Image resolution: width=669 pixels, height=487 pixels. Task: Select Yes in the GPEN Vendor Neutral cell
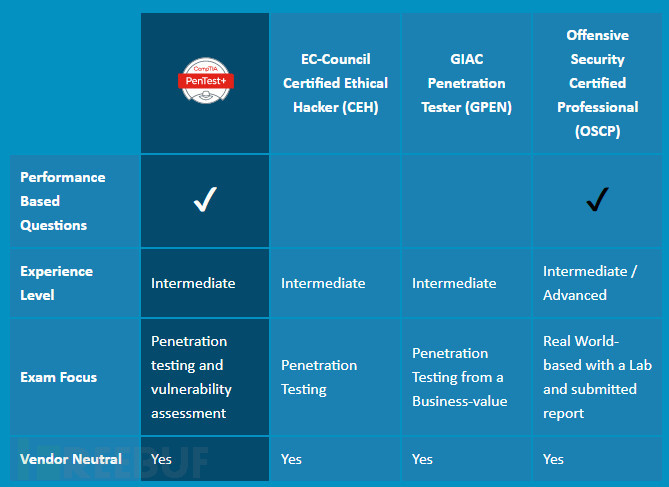tap(422, 459)
